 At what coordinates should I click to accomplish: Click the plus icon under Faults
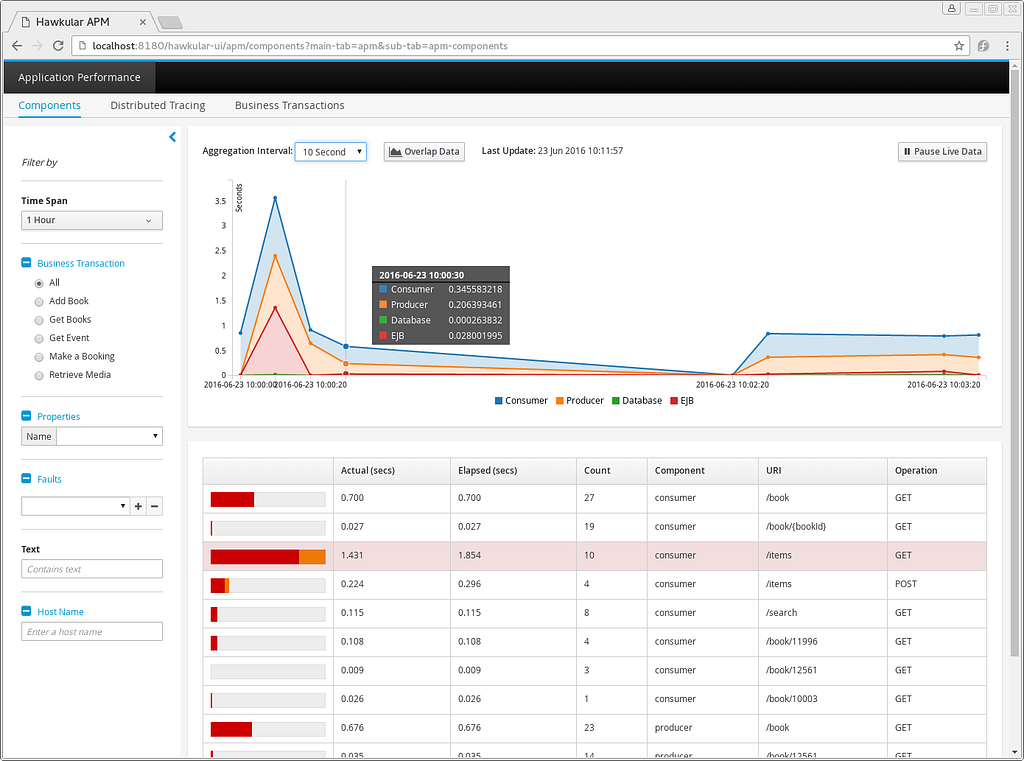(x=138, y=506)
